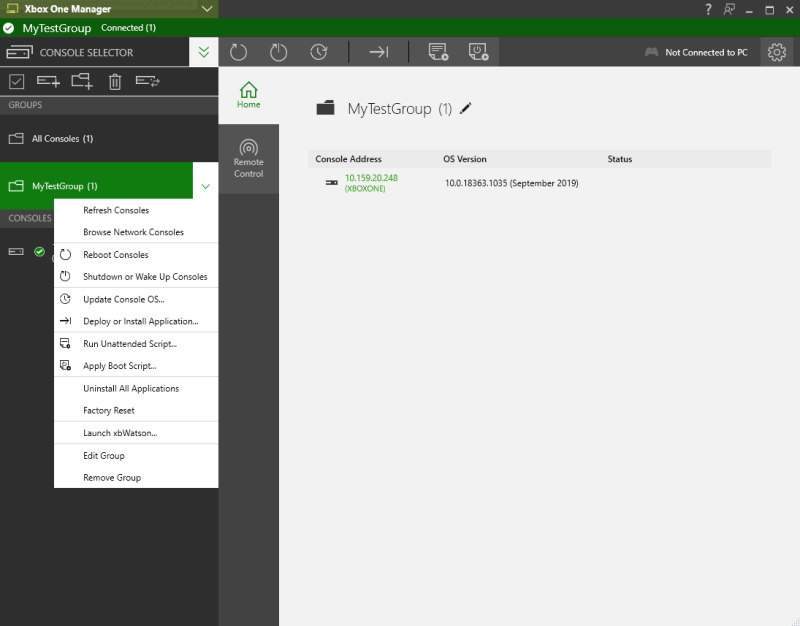Open the settings gear
Viewport: 800px width, 626px height.
777,52
